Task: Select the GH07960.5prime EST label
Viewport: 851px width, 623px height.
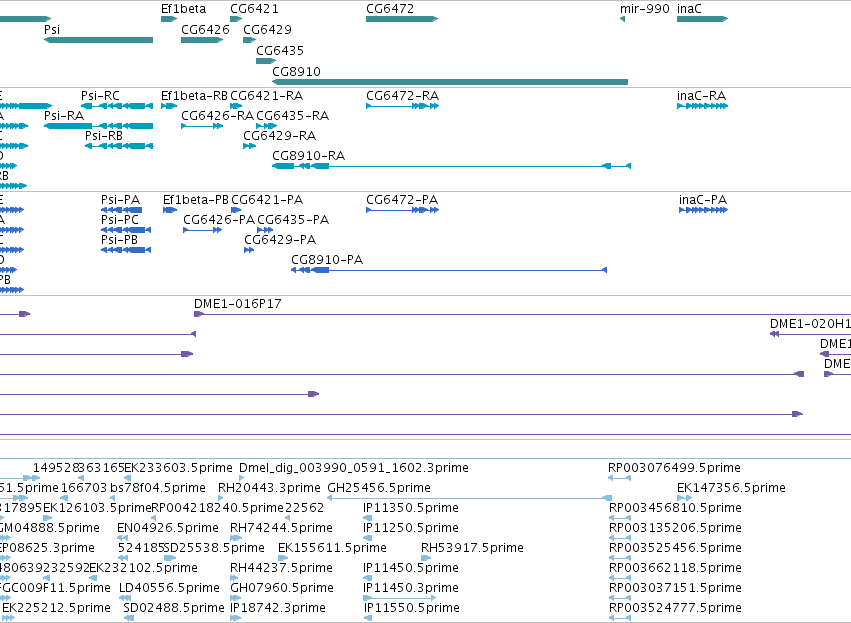Action: click(282, 588)
